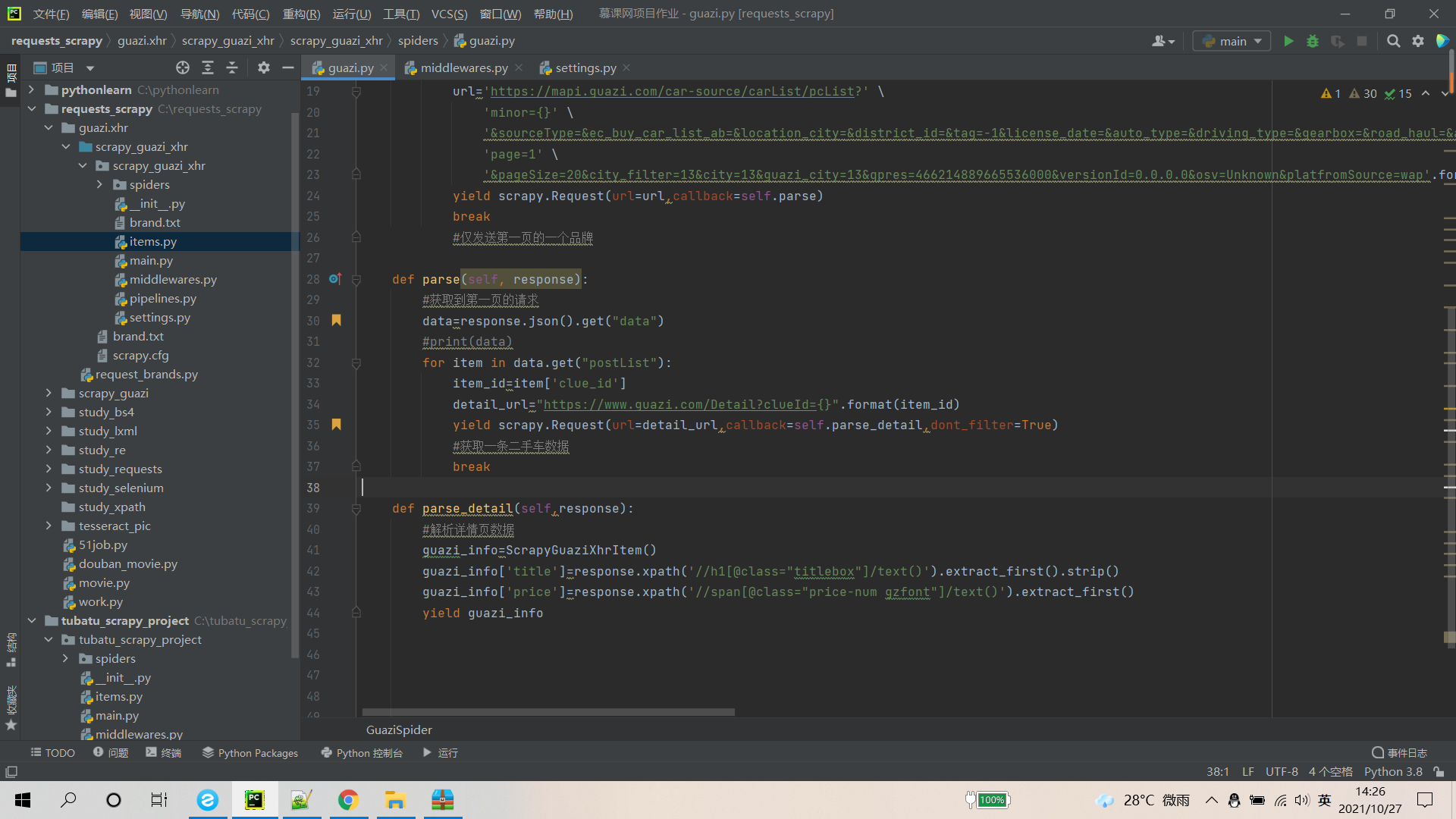1456x819 pixels.
Task: Switch to the settings.py editor tab
Action: pyautogui.click(x=585, y=67)
